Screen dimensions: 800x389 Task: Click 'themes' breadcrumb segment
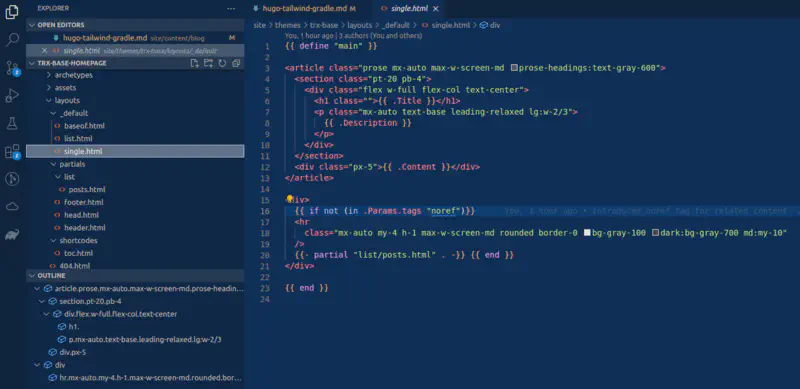point(287,25)
